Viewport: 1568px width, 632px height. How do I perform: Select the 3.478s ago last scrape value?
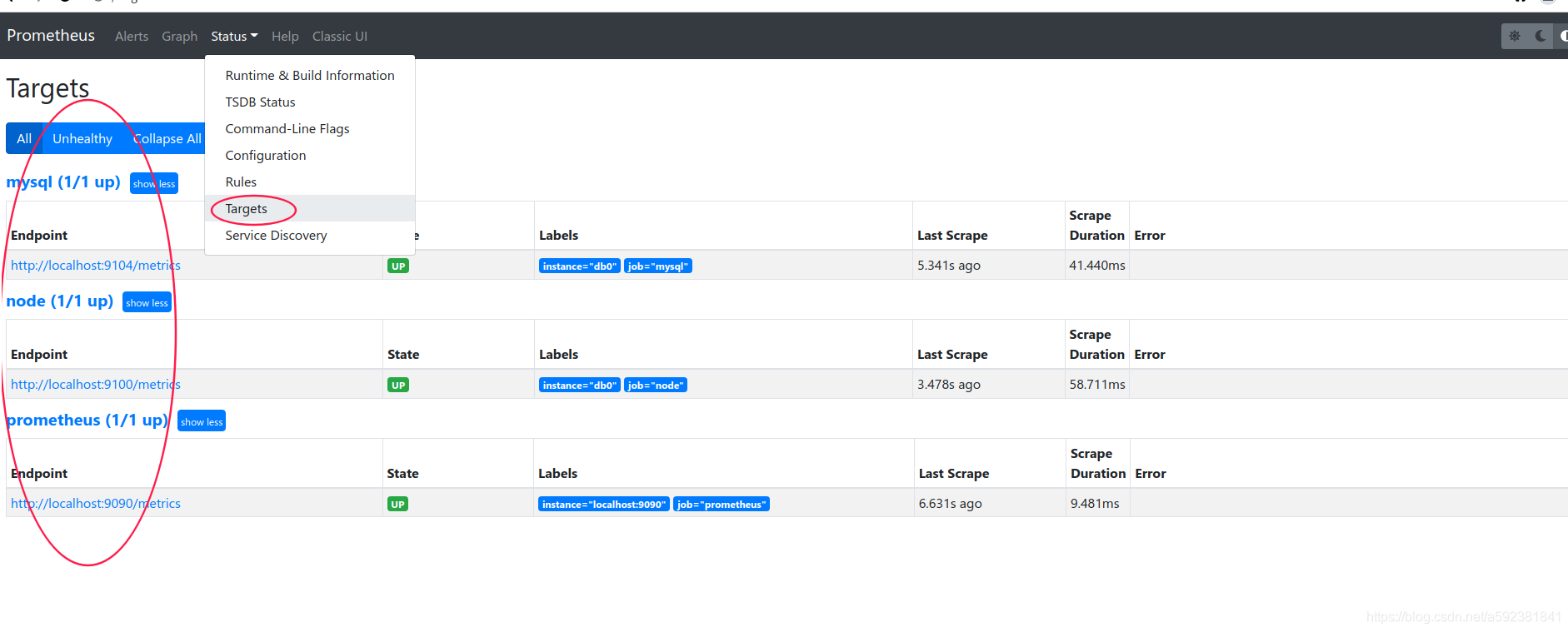click(949, 384)
